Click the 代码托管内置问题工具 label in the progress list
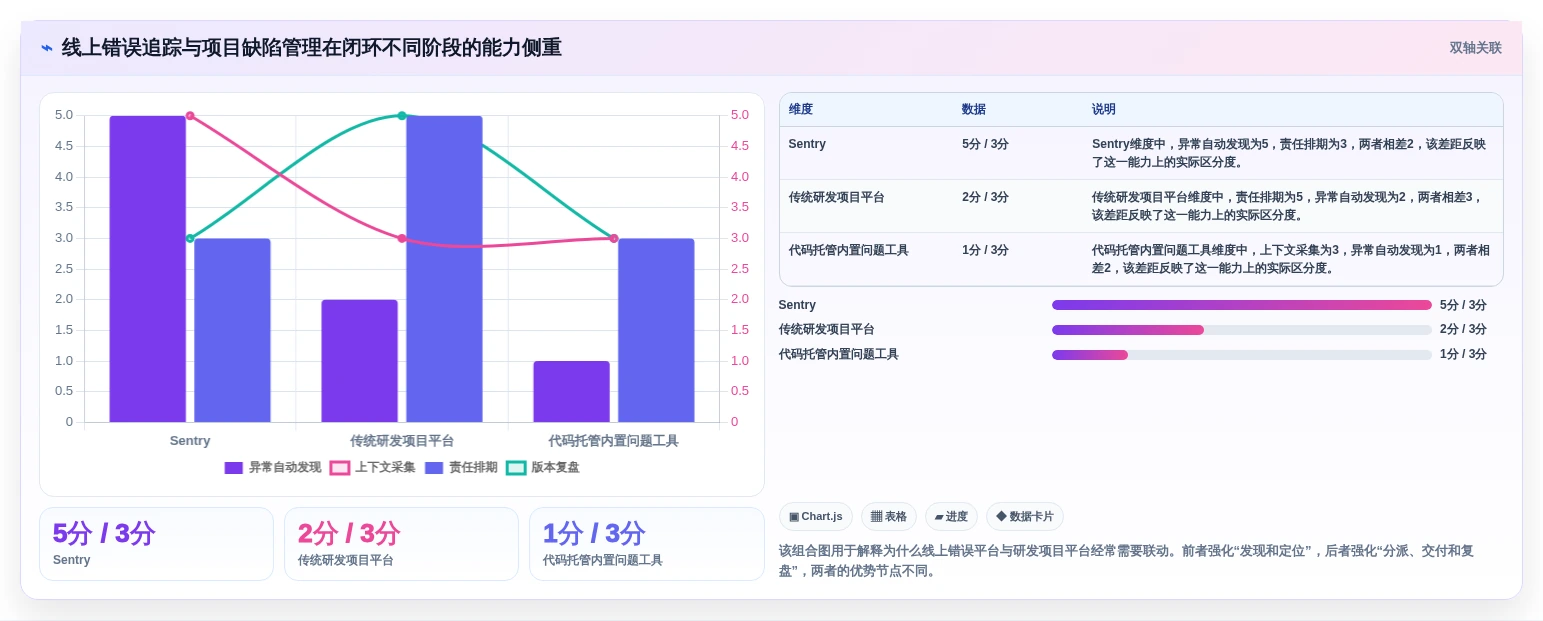 click(x=838, y=355)
